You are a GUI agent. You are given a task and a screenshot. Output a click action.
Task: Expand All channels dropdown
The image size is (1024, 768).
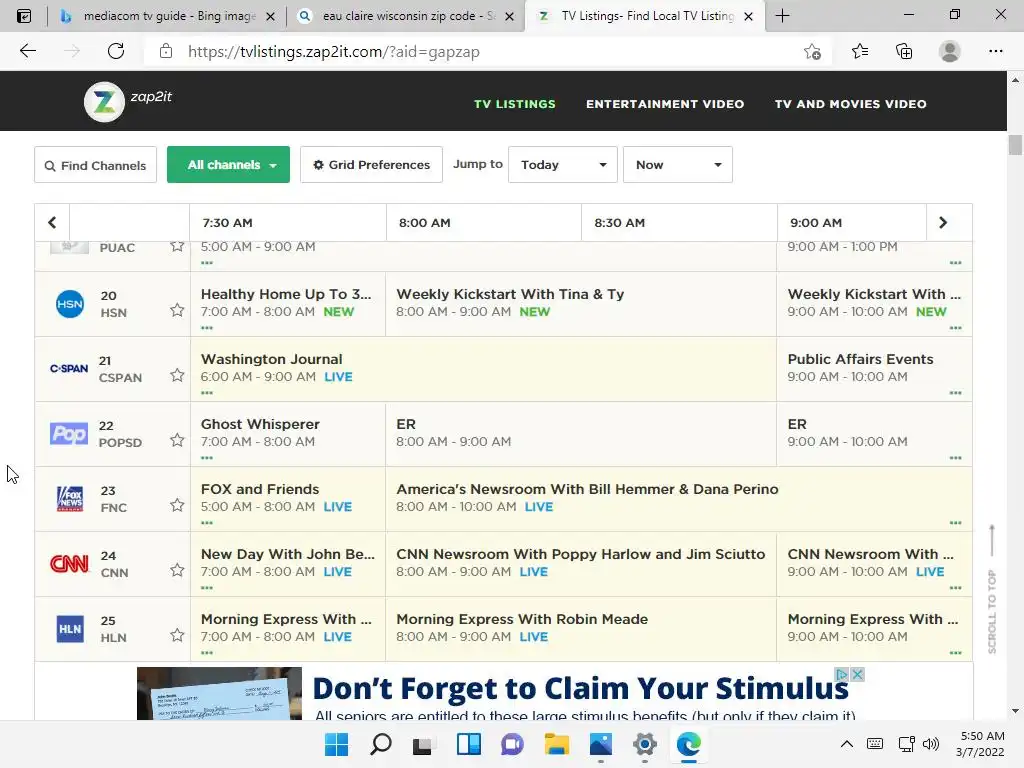pos(229,165)
